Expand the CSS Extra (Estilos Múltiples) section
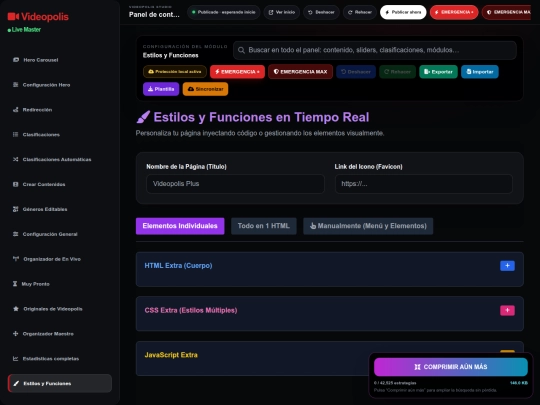Viewport: 540px width, 405px height. pyautogui.click(x=330, y=314)
